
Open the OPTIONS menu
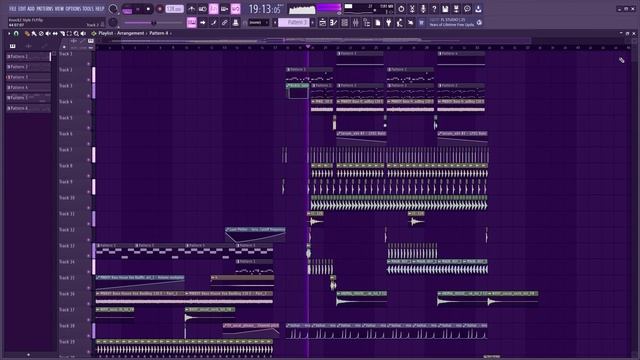(73, 9)
